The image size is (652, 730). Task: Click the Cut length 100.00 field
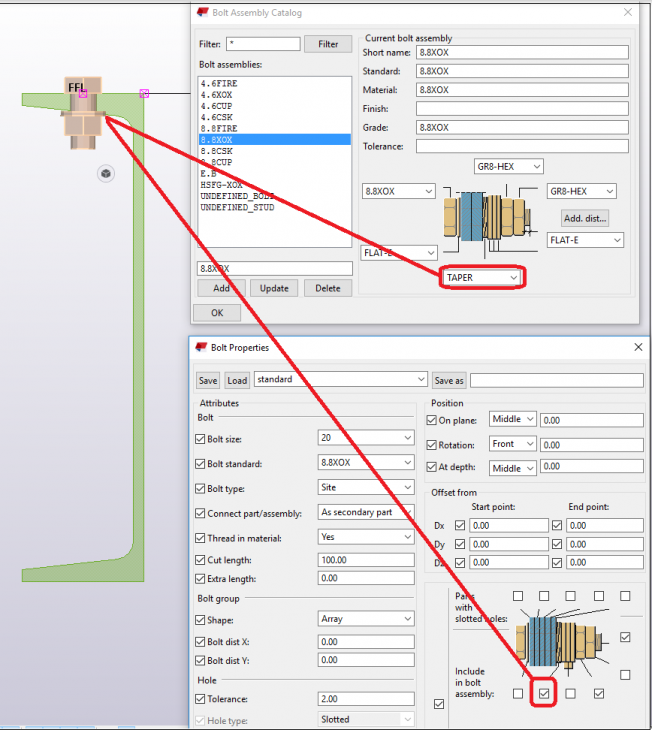[366, 560]
